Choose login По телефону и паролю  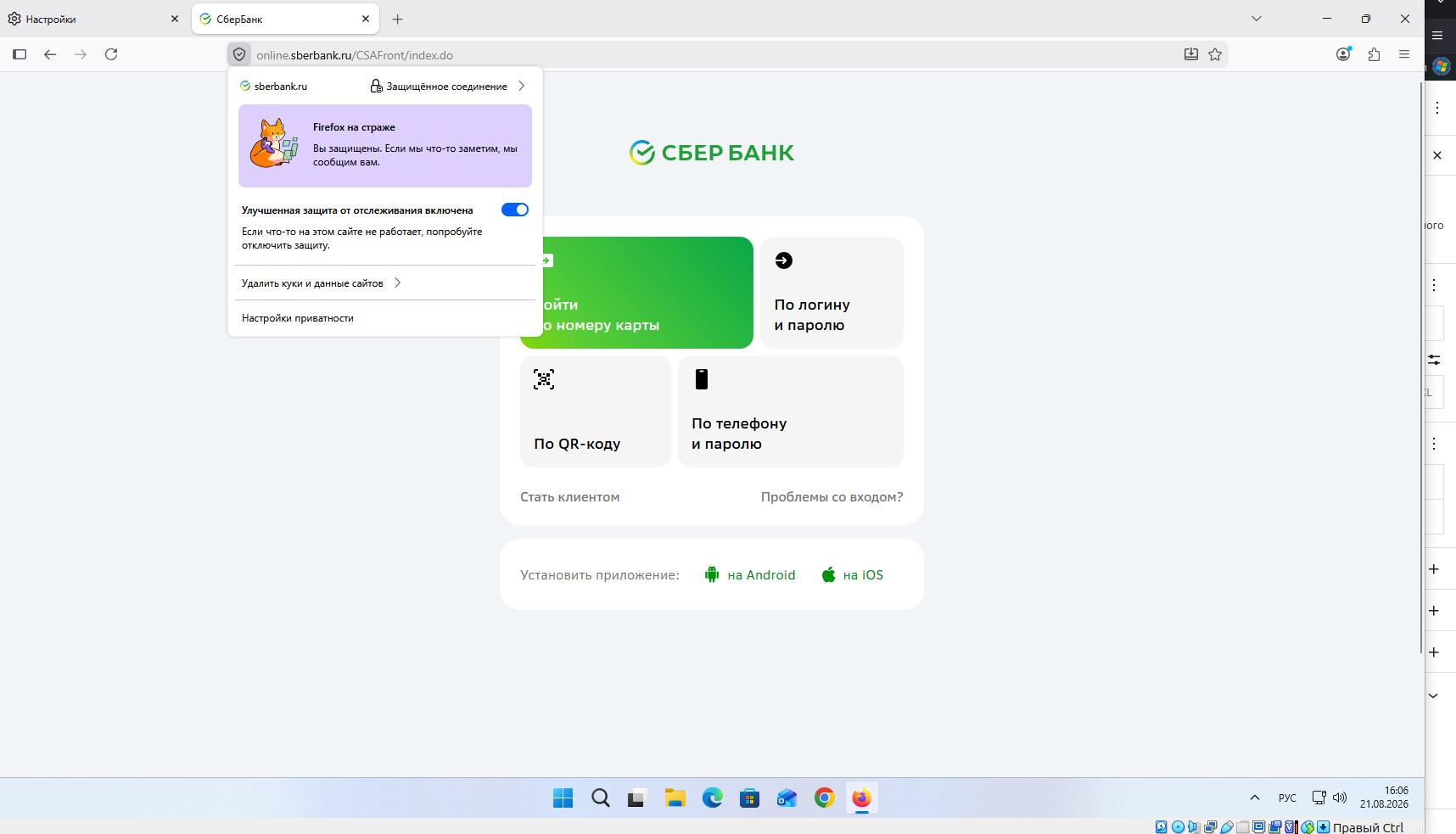[x=791, y=411]
